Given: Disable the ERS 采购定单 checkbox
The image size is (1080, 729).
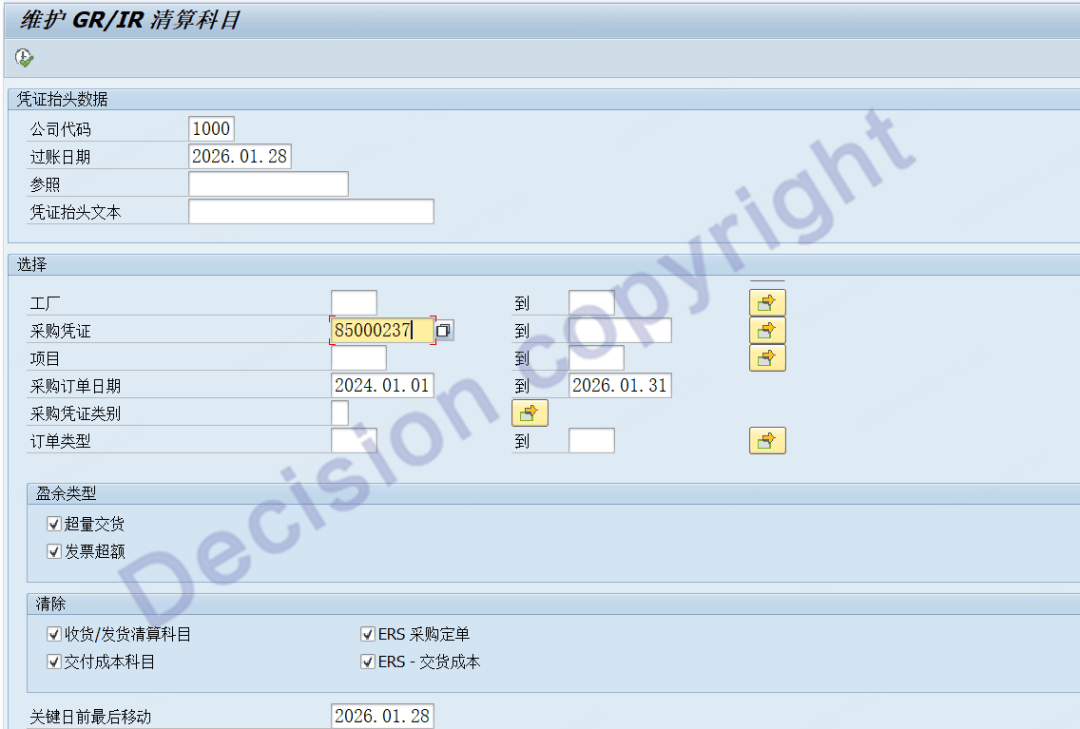Looking at the screenshot, I should pyautogui.click(x=367, y=634).
